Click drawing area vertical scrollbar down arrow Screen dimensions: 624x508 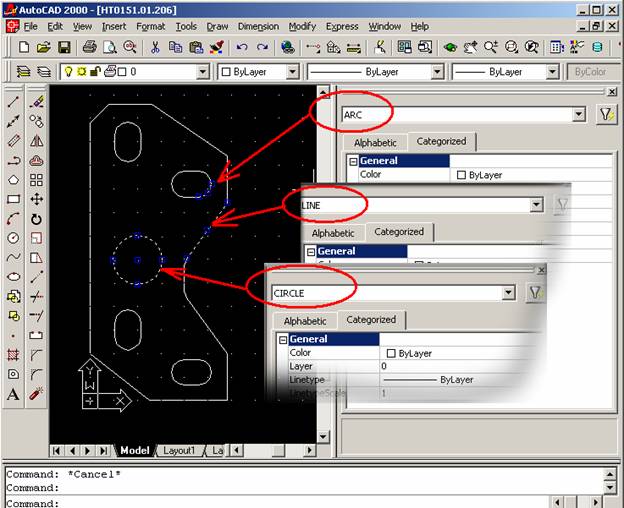[323, 437]
